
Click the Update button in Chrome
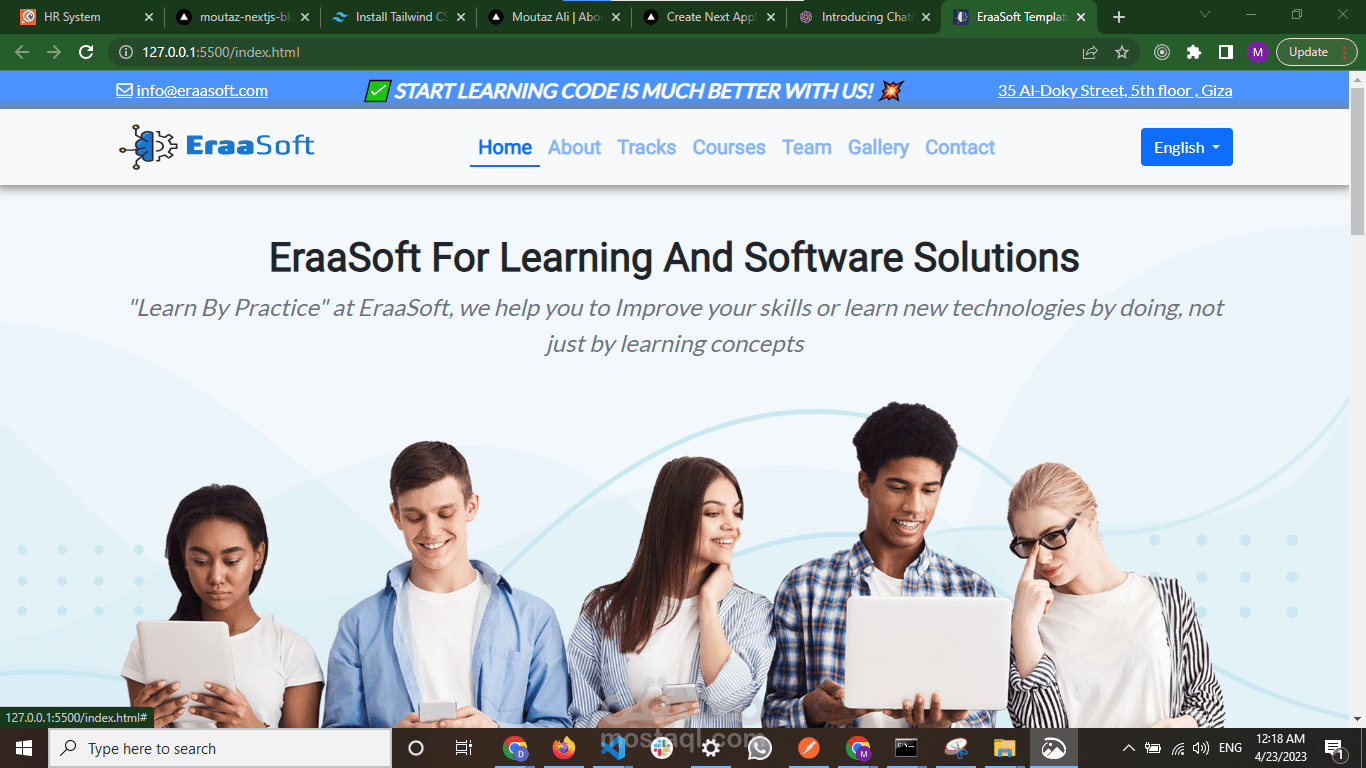(x=1315, y=52)
